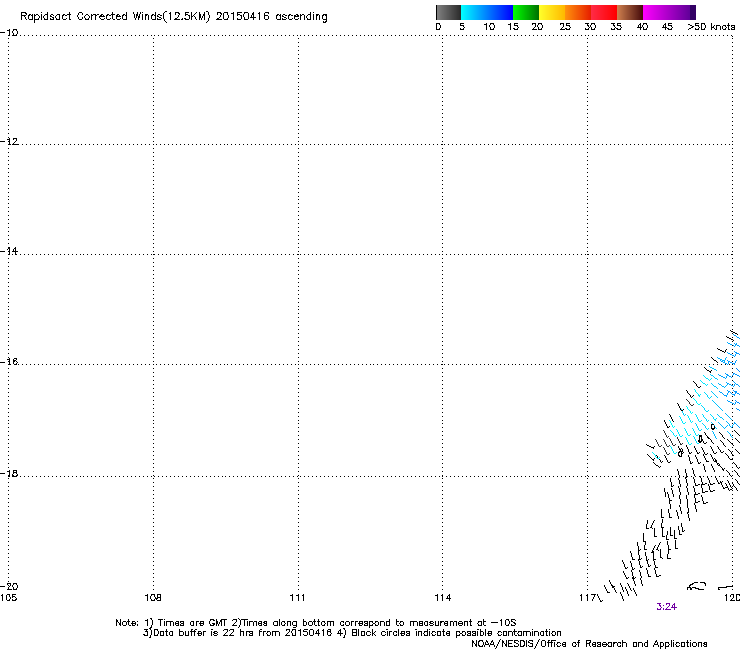The height and width of the screenshot is (650, 740).
Task: Click the orange 25-30 knots color segment
Action: click(x=578, y=12)
